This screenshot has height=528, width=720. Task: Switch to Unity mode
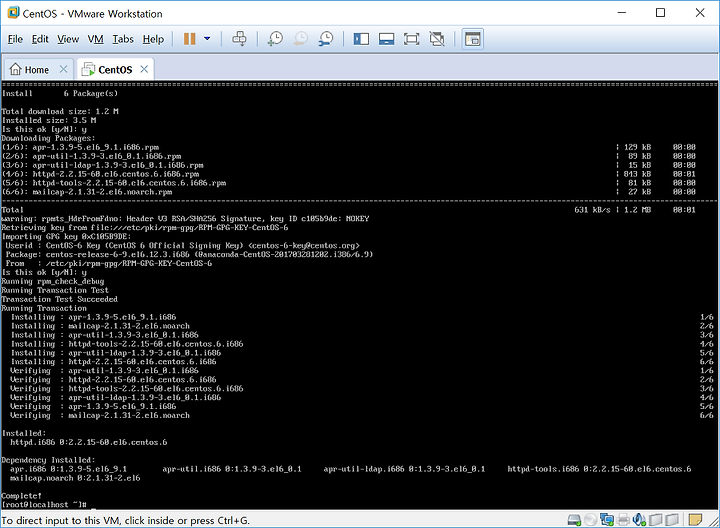point(437,39)
